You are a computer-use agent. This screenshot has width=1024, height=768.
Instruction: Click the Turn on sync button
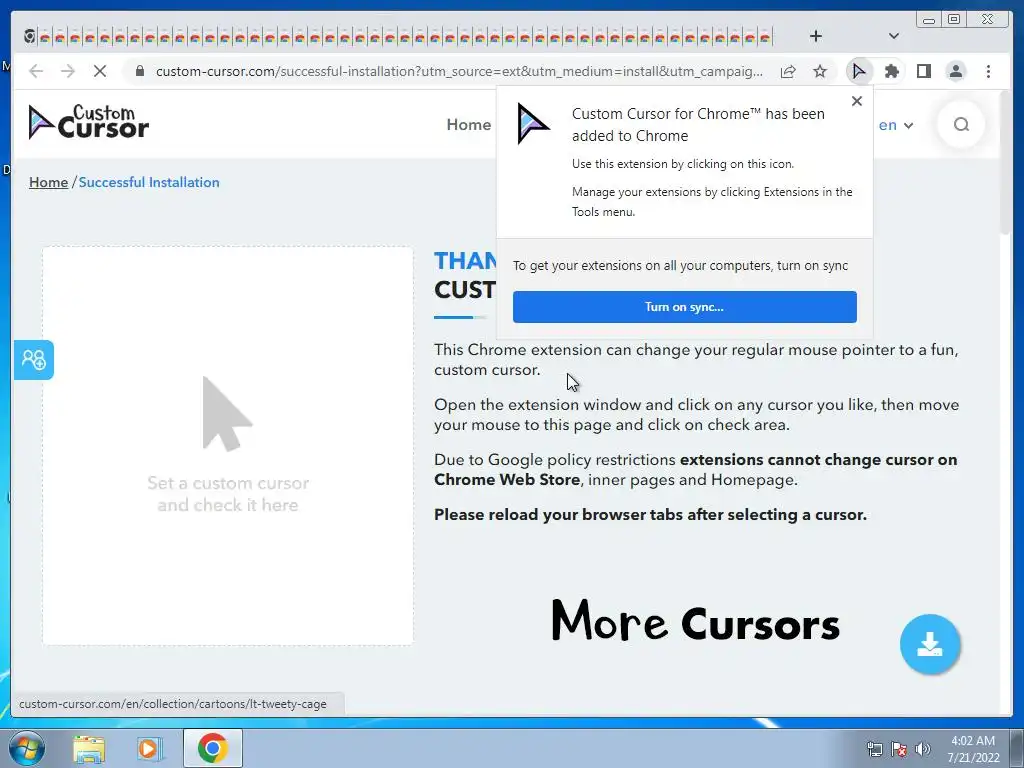[x=684, y=307]
